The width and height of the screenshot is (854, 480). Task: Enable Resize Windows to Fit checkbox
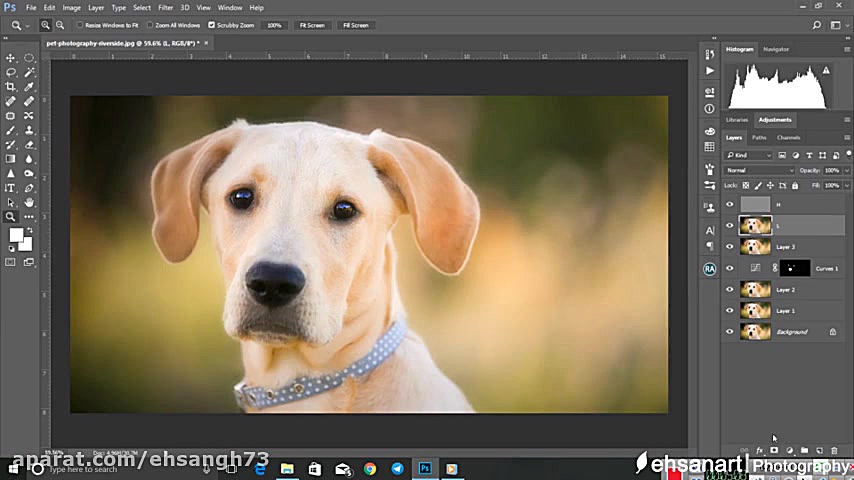(80, 25)
